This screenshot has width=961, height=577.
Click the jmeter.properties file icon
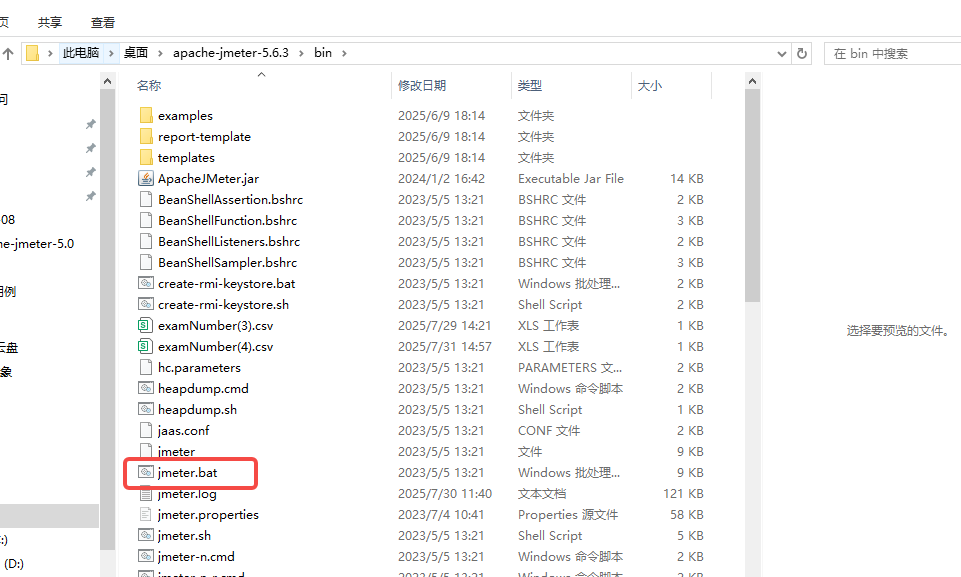click(146, 514)
